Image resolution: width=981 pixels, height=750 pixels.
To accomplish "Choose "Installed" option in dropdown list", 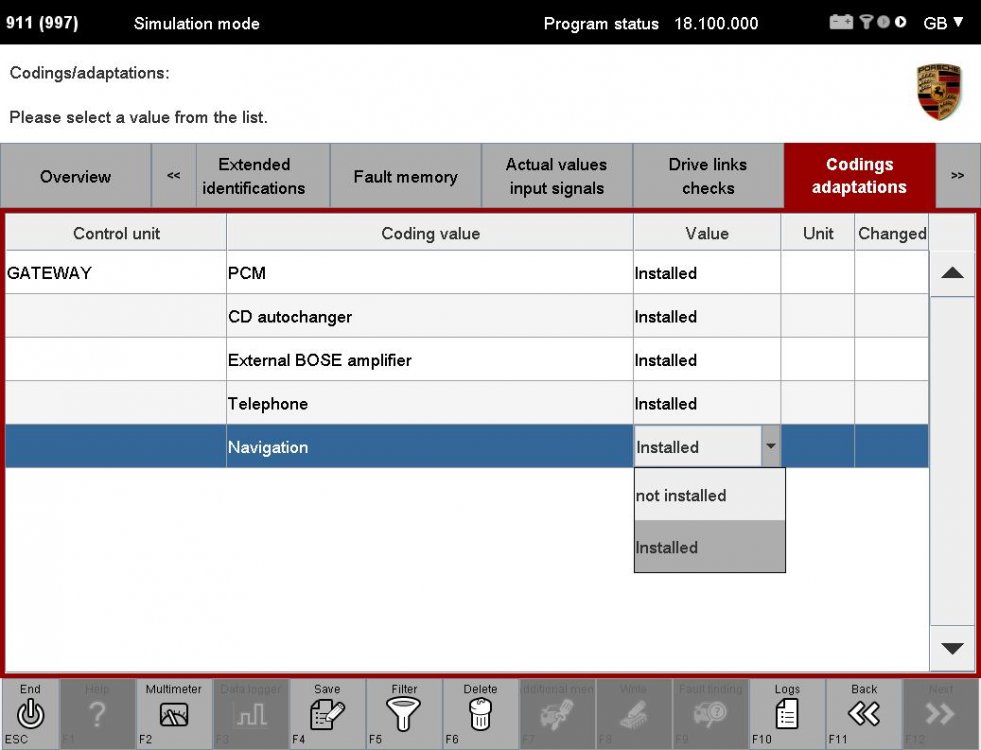I will [709, 547].
